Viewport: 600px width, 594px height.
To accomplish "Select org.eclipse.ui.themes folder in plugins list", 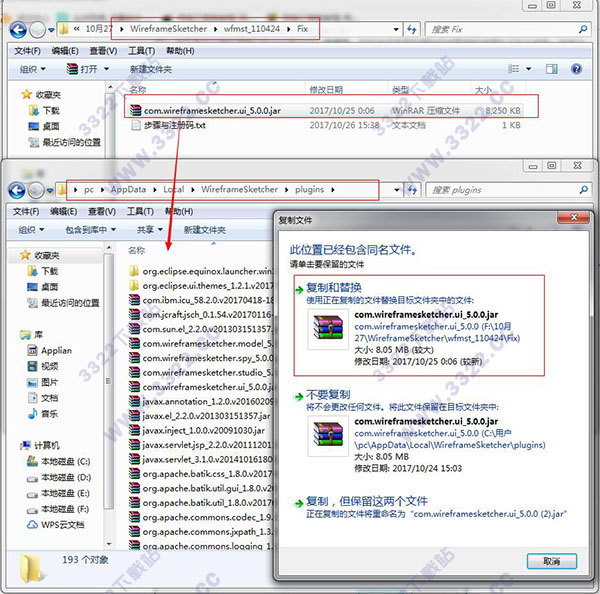I will (x=201, y=286).
